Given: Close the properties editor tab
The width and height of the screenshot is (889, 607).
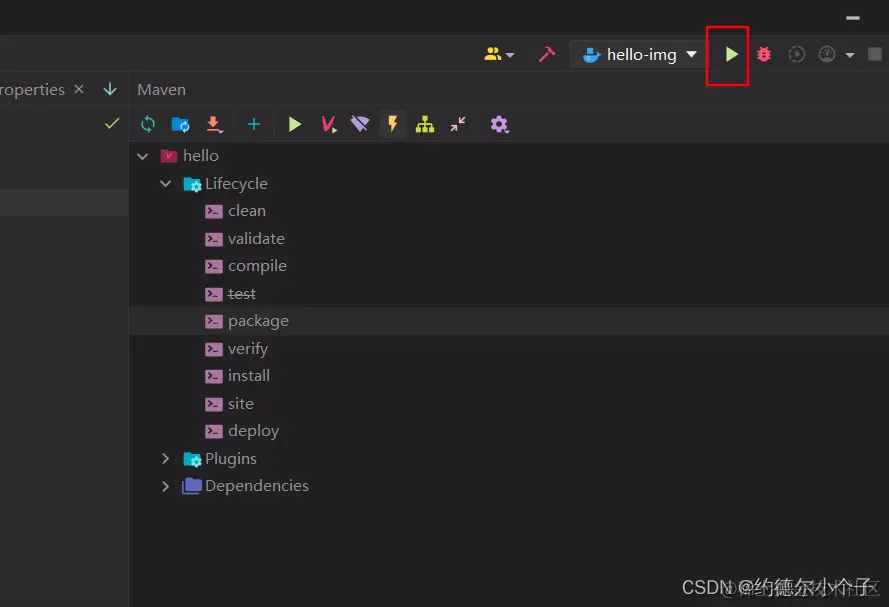Looking at the screenshot, I should pos(79,90).
